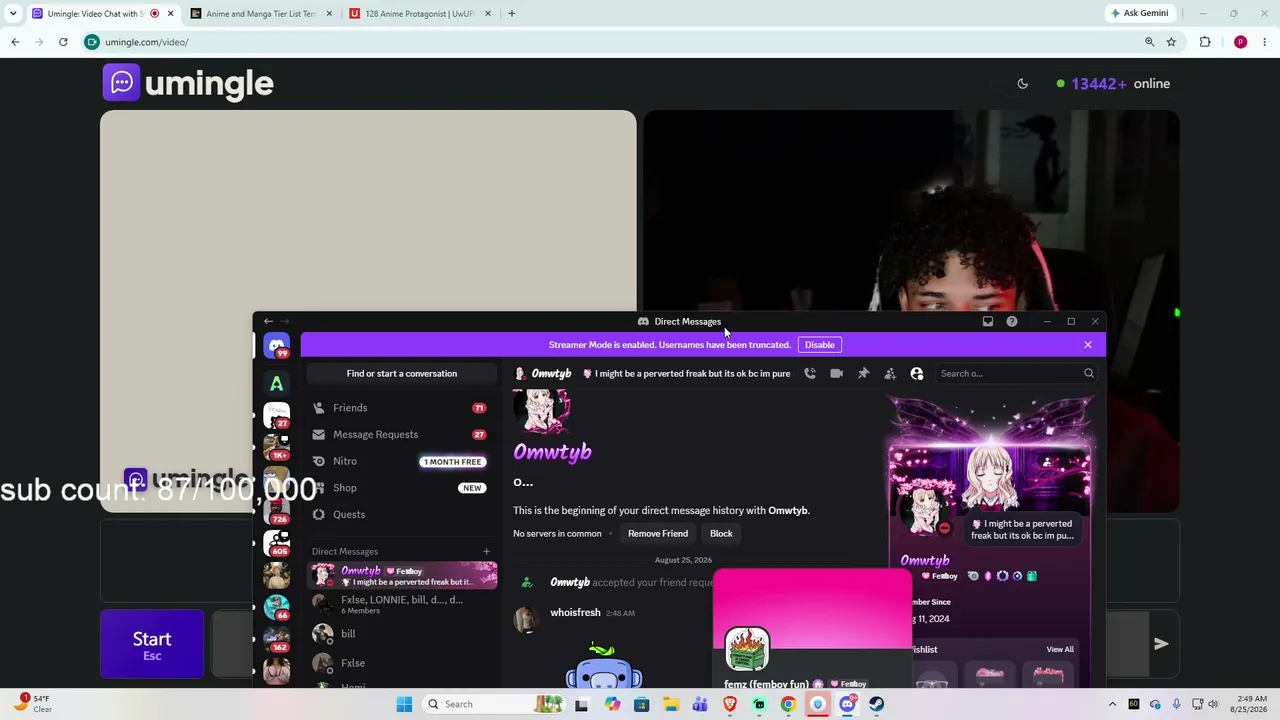Open the direct message with Fxlse
Screen dimensions: 1280x720
(x=401, y=663)
